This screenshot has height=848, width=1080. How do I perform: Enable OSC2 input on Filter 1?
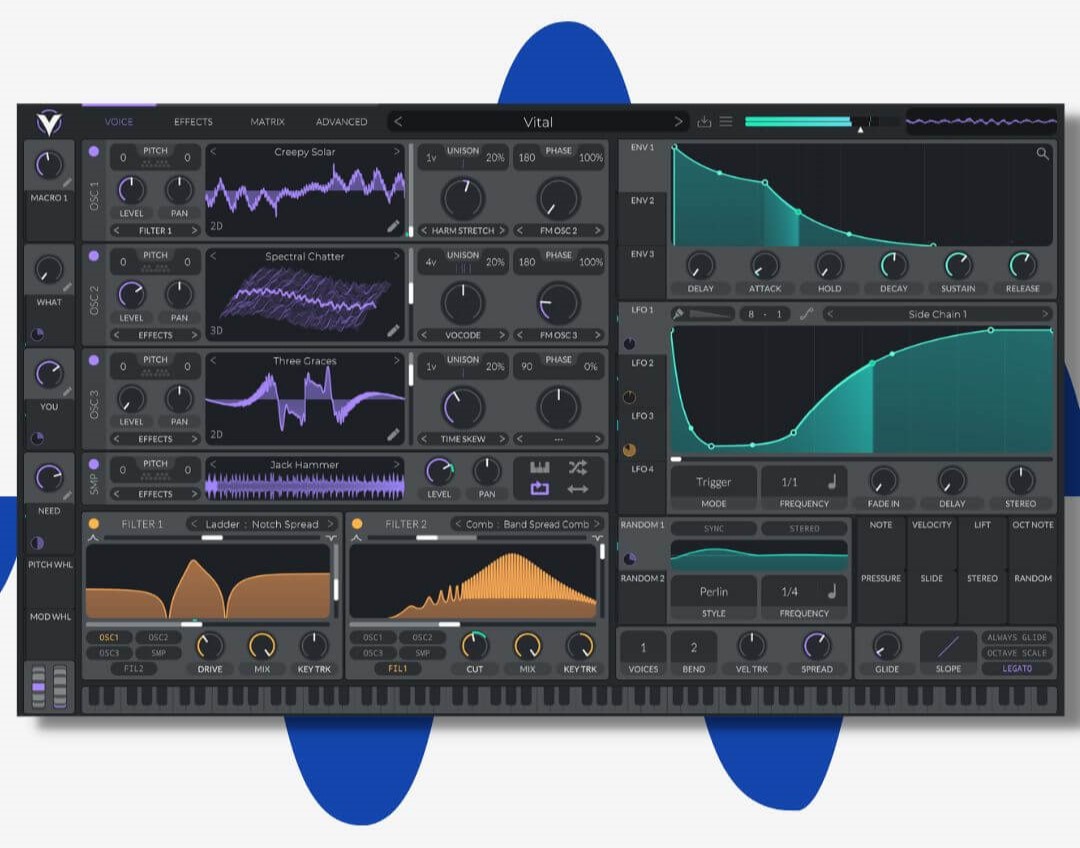tap(158, 637)
